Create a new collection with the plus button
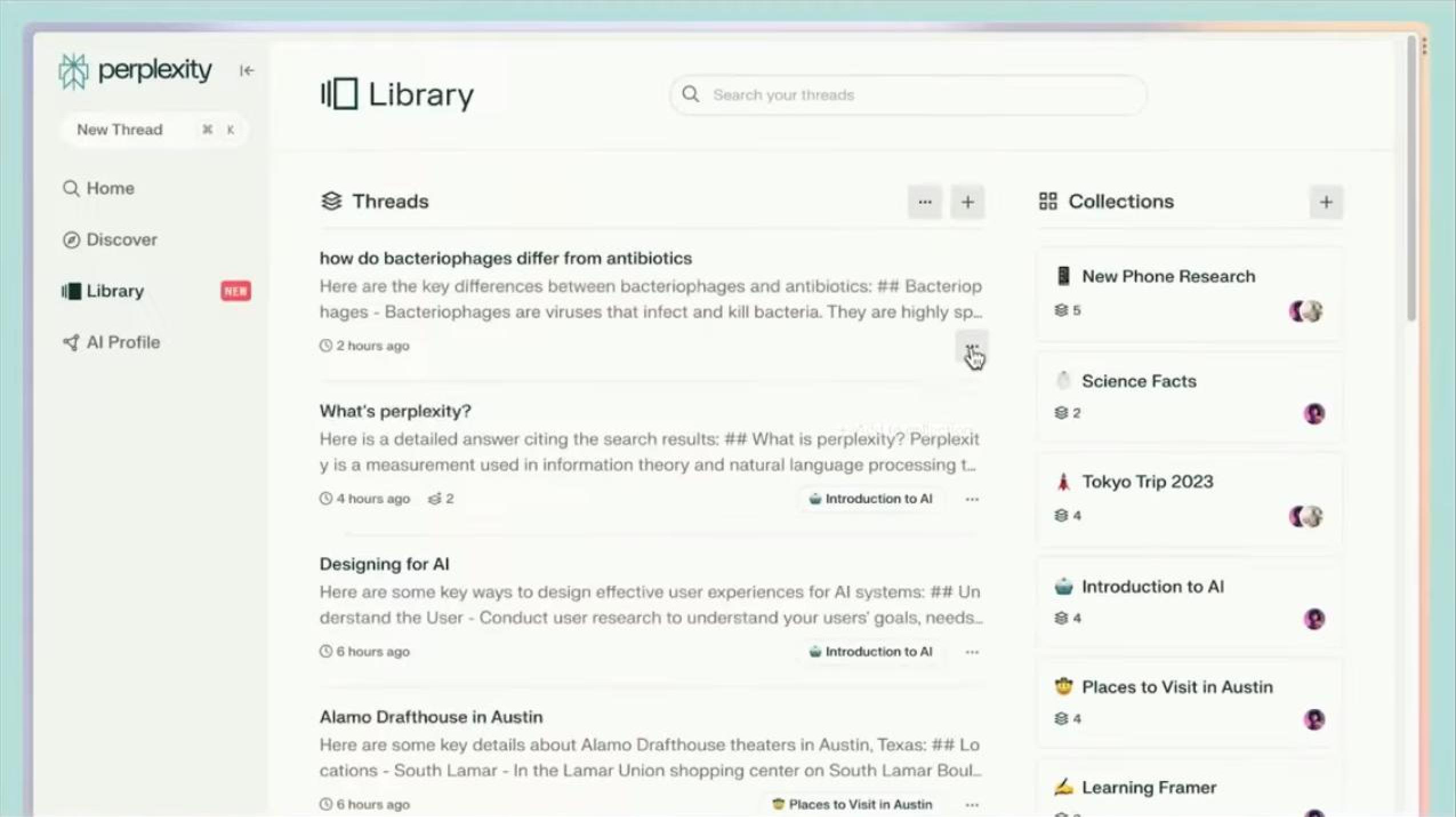Viewport: 1456px width, 817px height. pos(1326,202)
